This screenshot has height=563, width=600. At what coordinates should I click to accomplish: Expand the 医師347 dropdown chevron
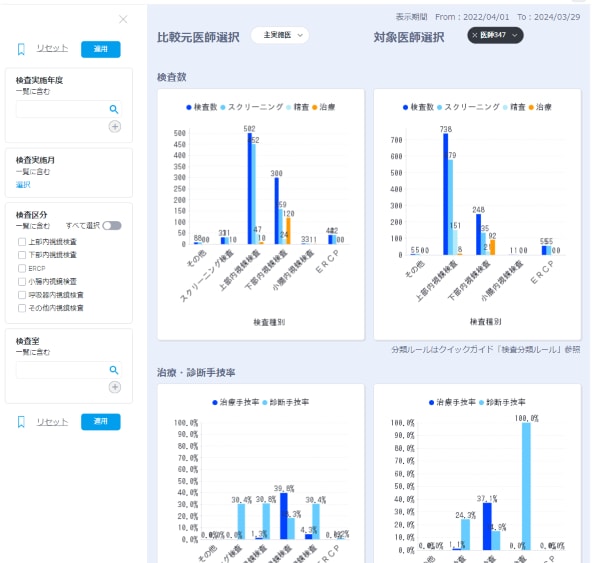pos(515,35)
